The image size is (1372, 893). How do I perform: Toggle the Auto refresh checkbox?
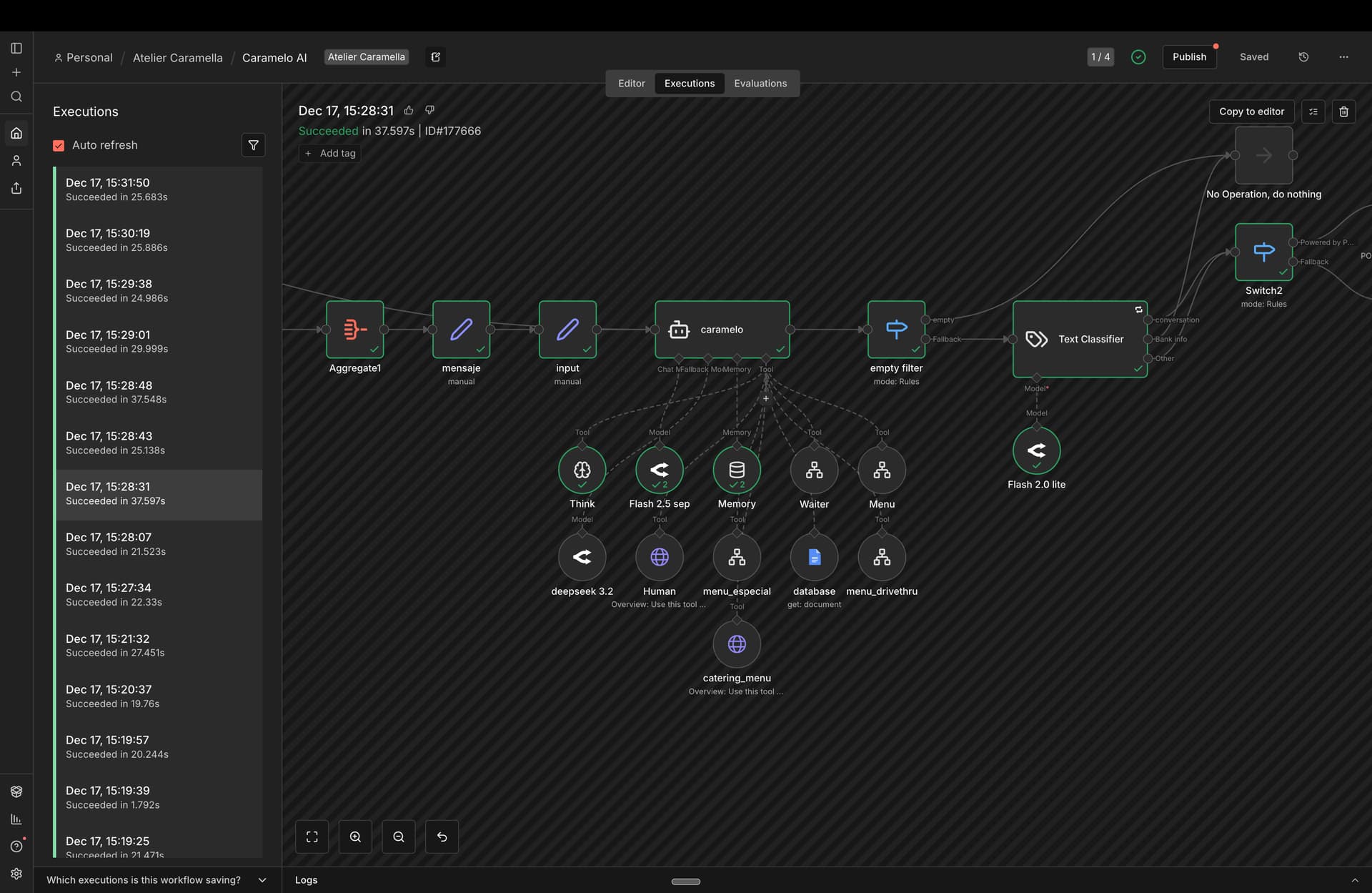pyautogui.click(x=59, y=145)
